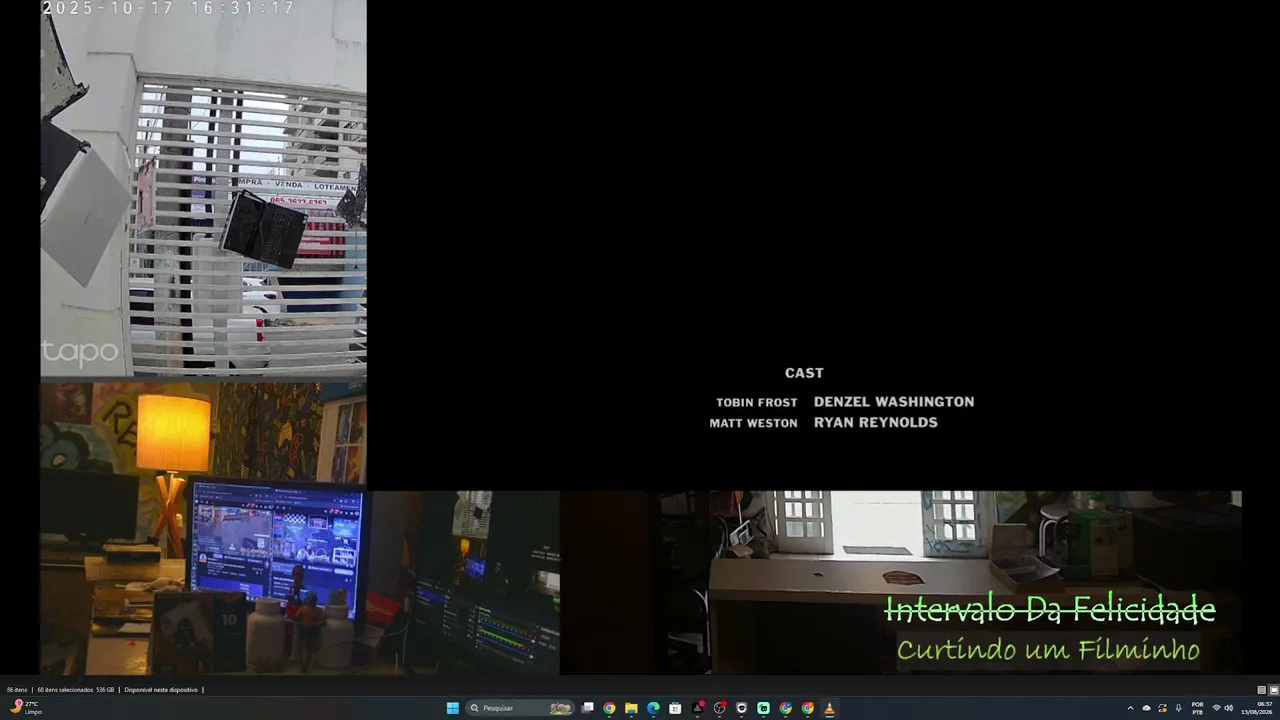Open the Windows Start menu
The width and height of the screenshot is (1280, 720).
point(453,708)
